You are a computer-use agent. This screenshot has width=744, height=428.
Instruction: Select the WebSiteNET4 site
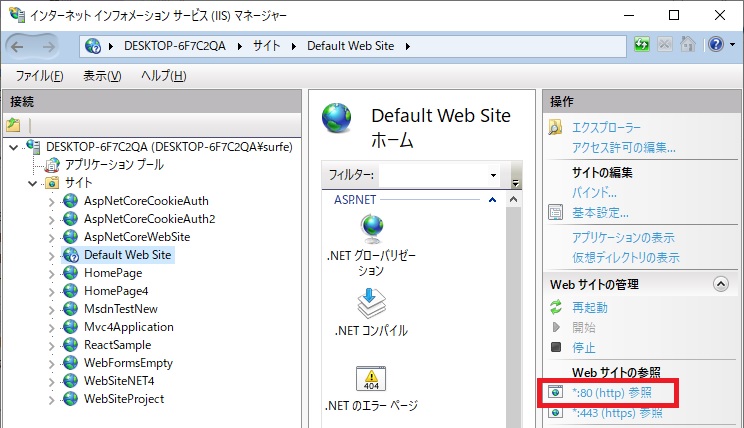119,381
